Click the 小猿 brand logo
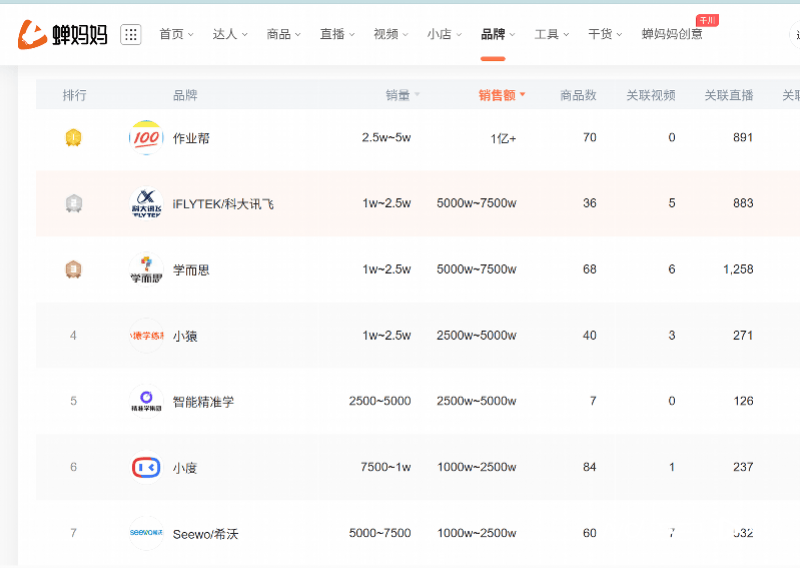 coord(146,335)
